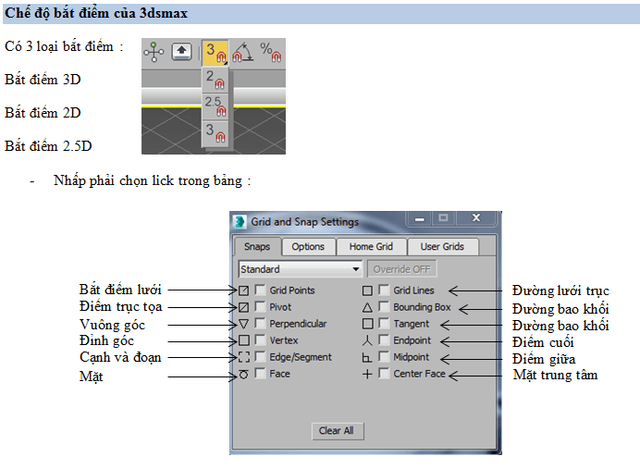
Task: Enable the Midpoint checkbox
Action: point(384,357)
